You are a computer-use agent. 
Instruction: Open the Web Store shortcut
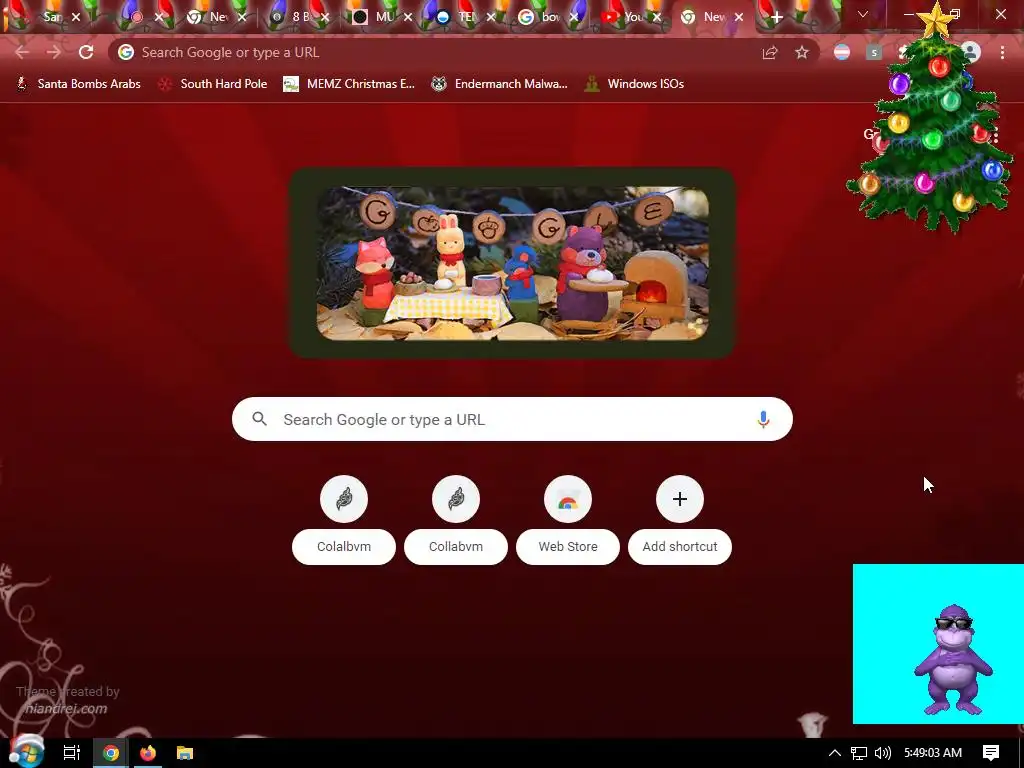[568, 519]
